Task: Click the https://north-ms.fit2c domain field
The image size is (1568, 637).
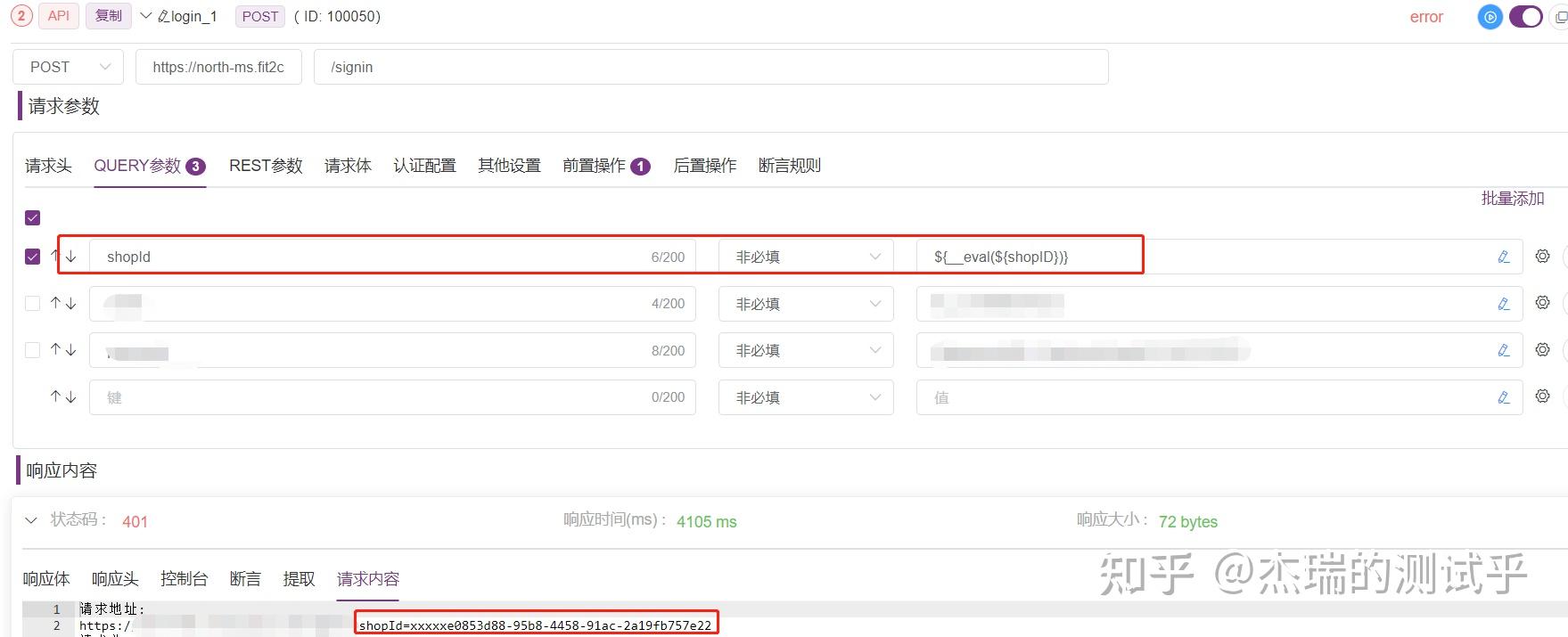Action: (x=218, y=67)
